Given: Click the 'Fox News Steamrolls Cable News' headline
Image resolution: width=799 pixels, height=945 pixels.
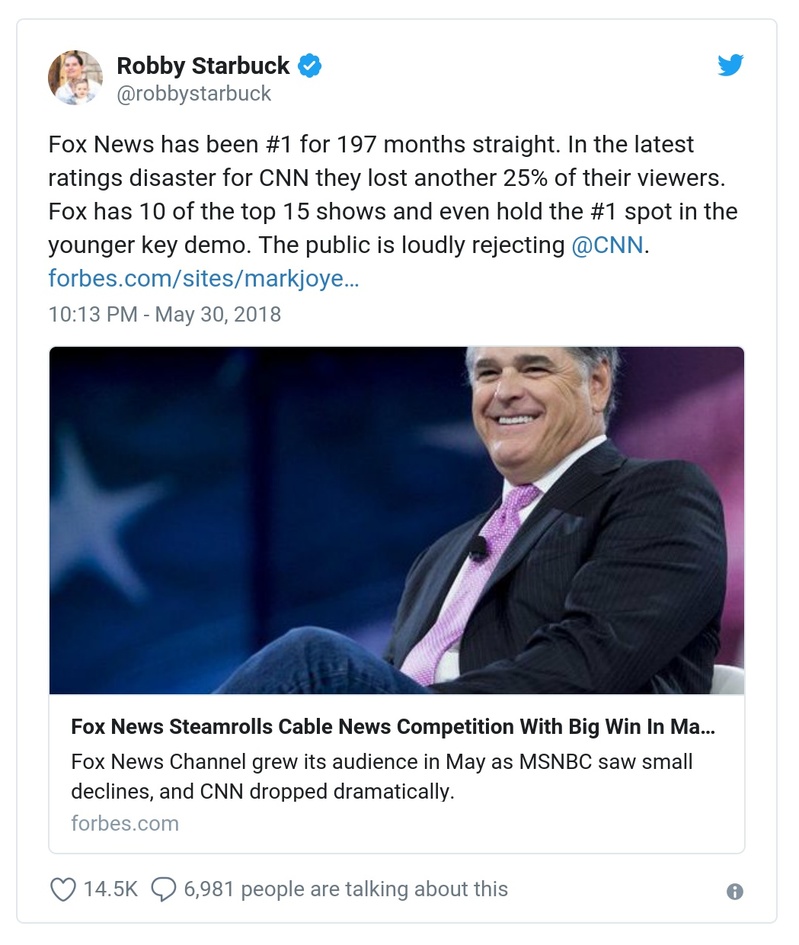Looking at the screenshot, I should (393, 727).
